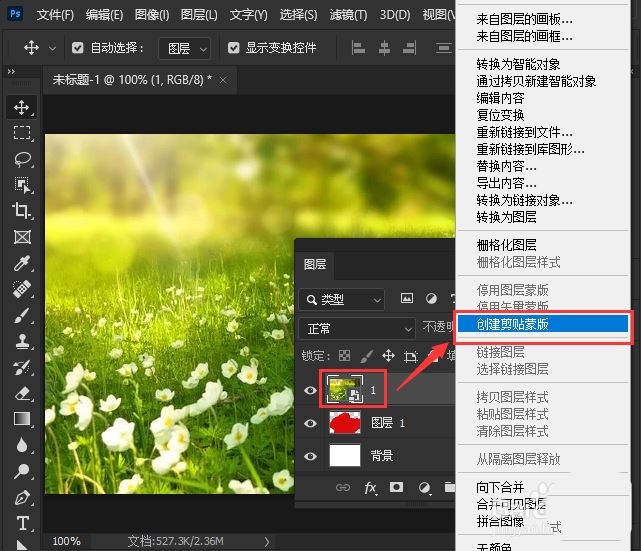Image resolution: width=641 pixels, height=551 pixels.
Task: Select the Type tool
Action: click(x=22, y=523)
